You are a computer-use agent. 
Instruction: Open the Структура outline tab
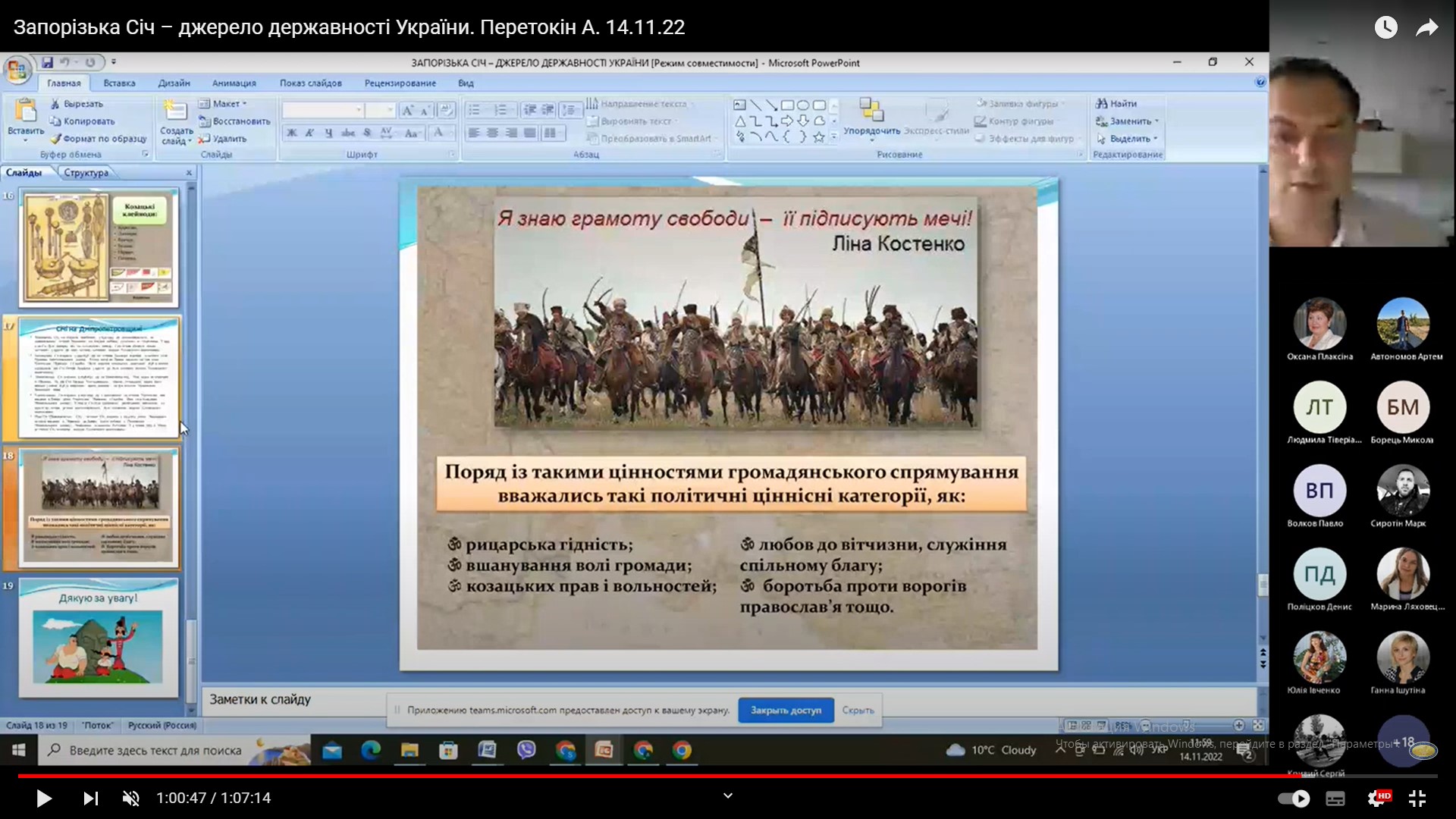click(86, 173)
